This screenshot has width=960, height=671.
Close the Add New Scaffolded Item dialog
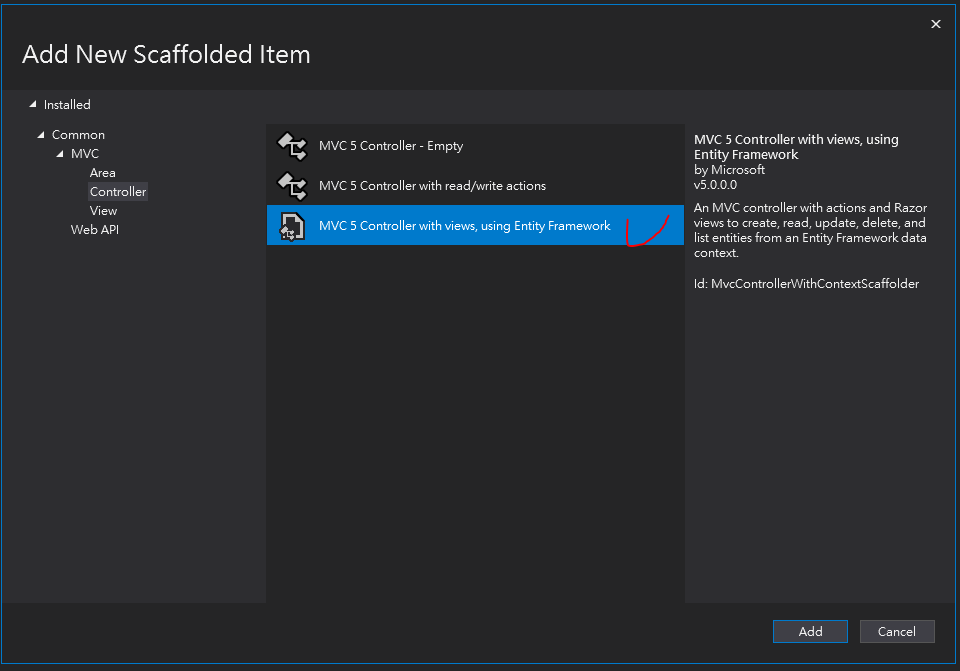click(x=936, y=24)
